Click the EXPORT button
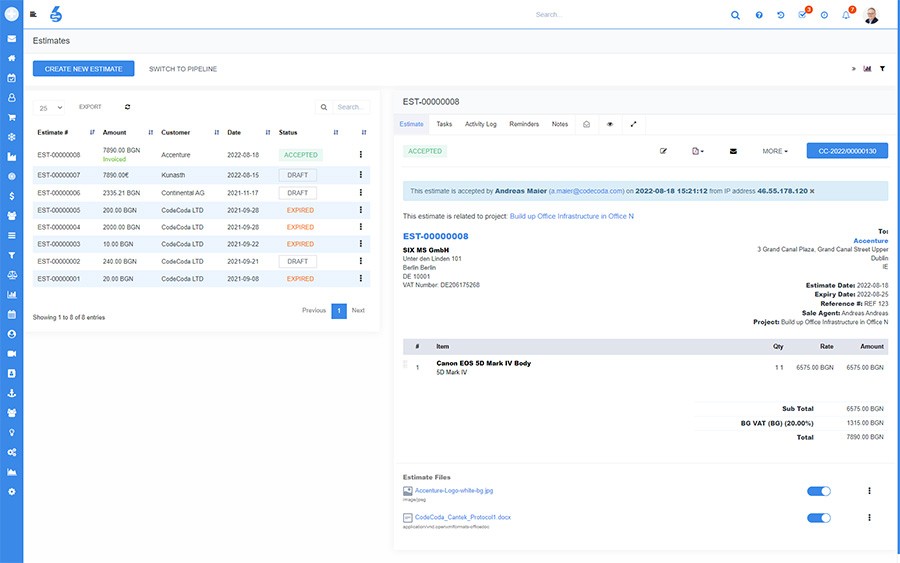 [90, 107]
